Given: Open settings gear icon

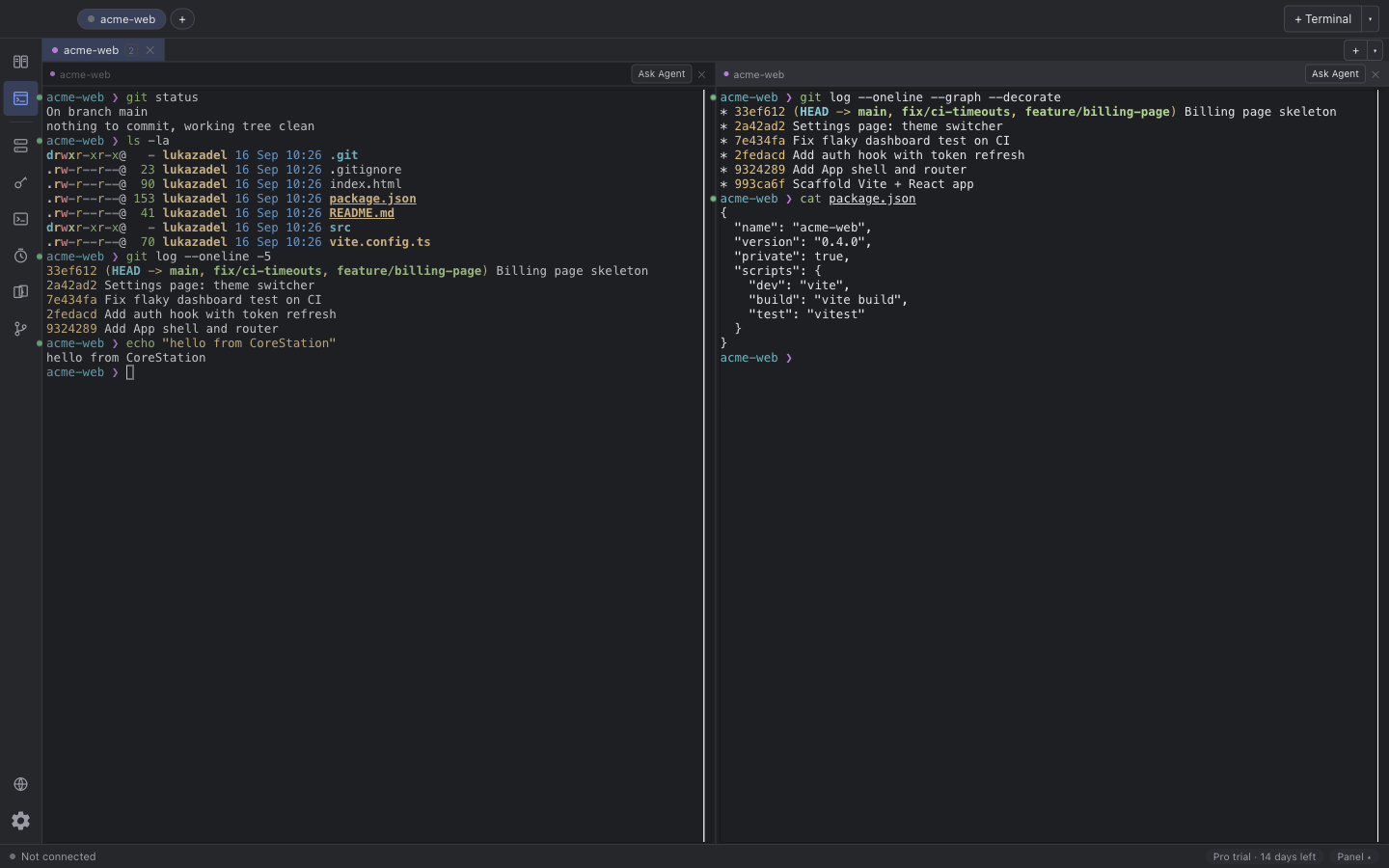Looking at the screenshot, I should (x=20, y=821).
